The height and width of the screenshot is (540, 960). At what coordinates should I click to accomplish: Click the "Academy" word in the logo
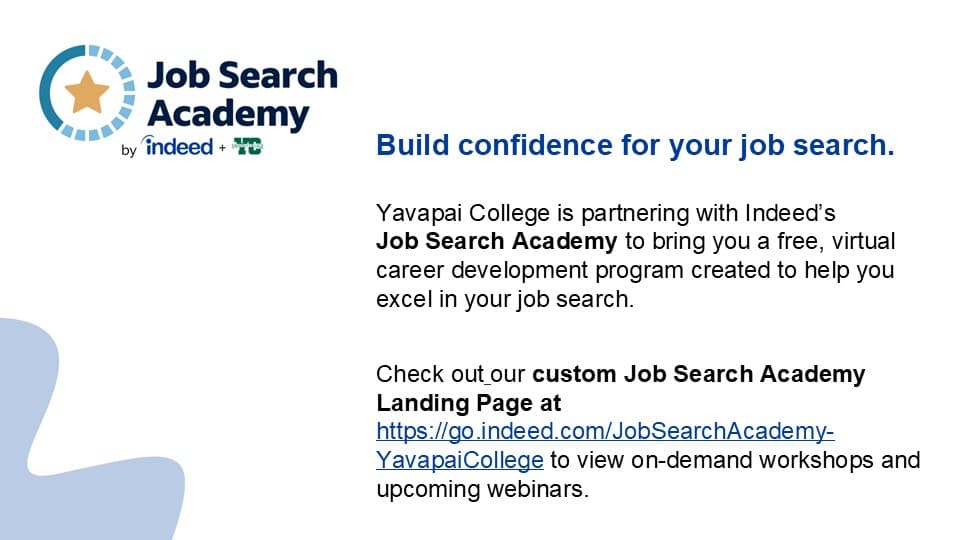(228, 114)
